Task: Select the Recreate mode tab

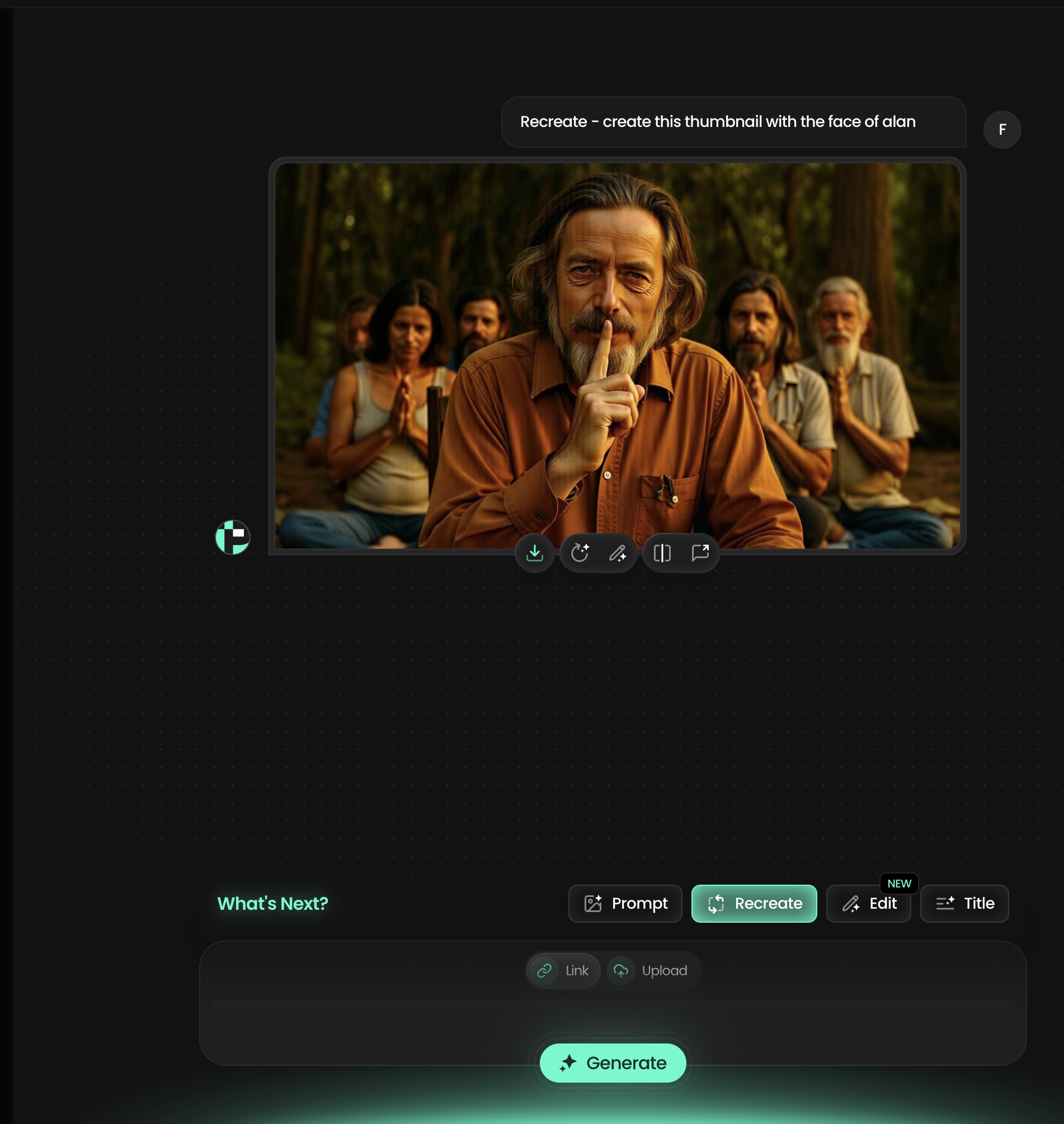Action: [x=754, y=903]
